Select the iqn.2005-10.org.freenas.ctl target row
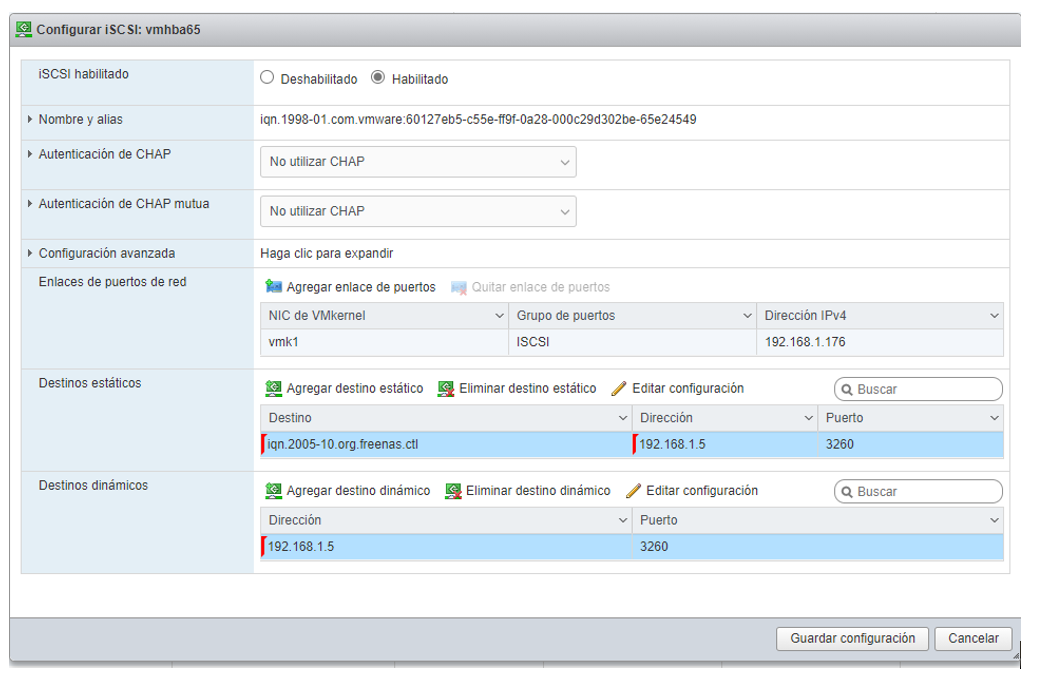 click(x=446, y=445)
